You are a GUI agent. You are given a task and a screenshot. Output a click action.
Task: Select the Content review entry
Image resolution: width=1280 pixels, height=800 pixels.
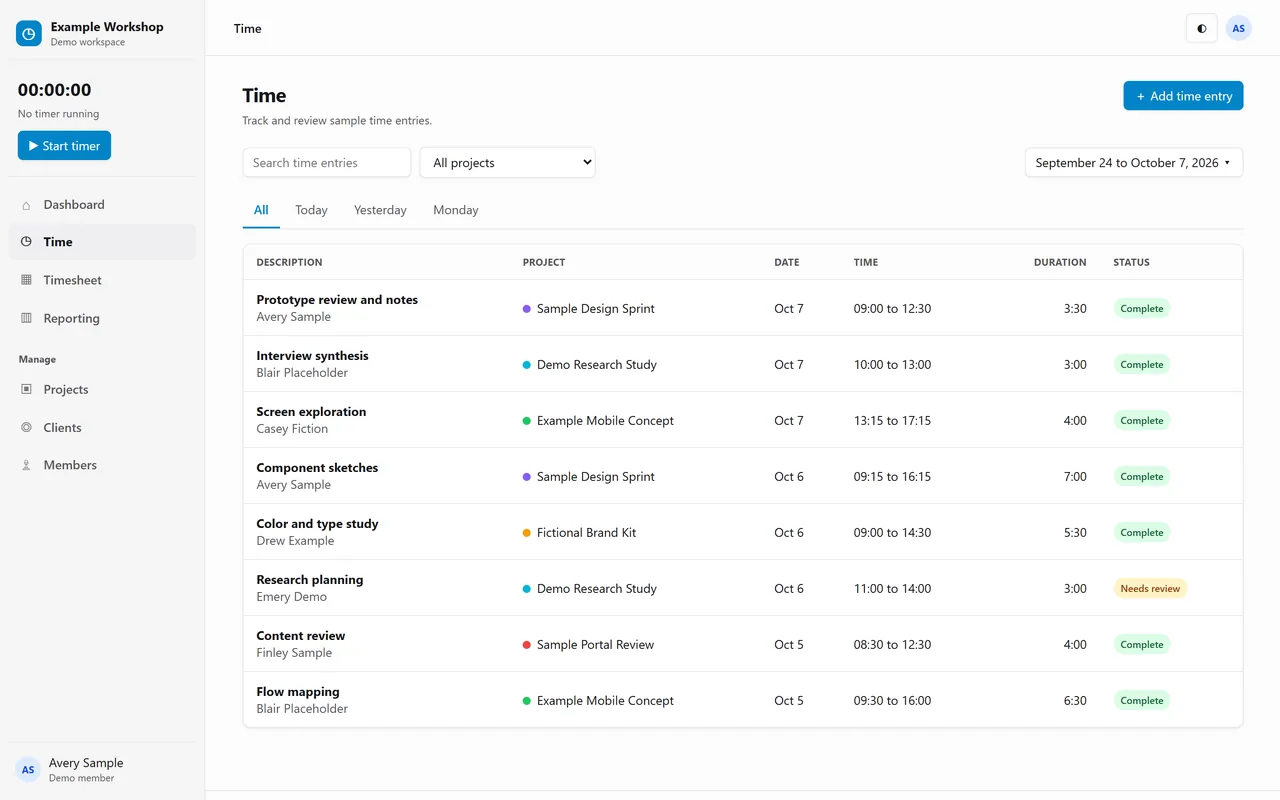(301, 636)
